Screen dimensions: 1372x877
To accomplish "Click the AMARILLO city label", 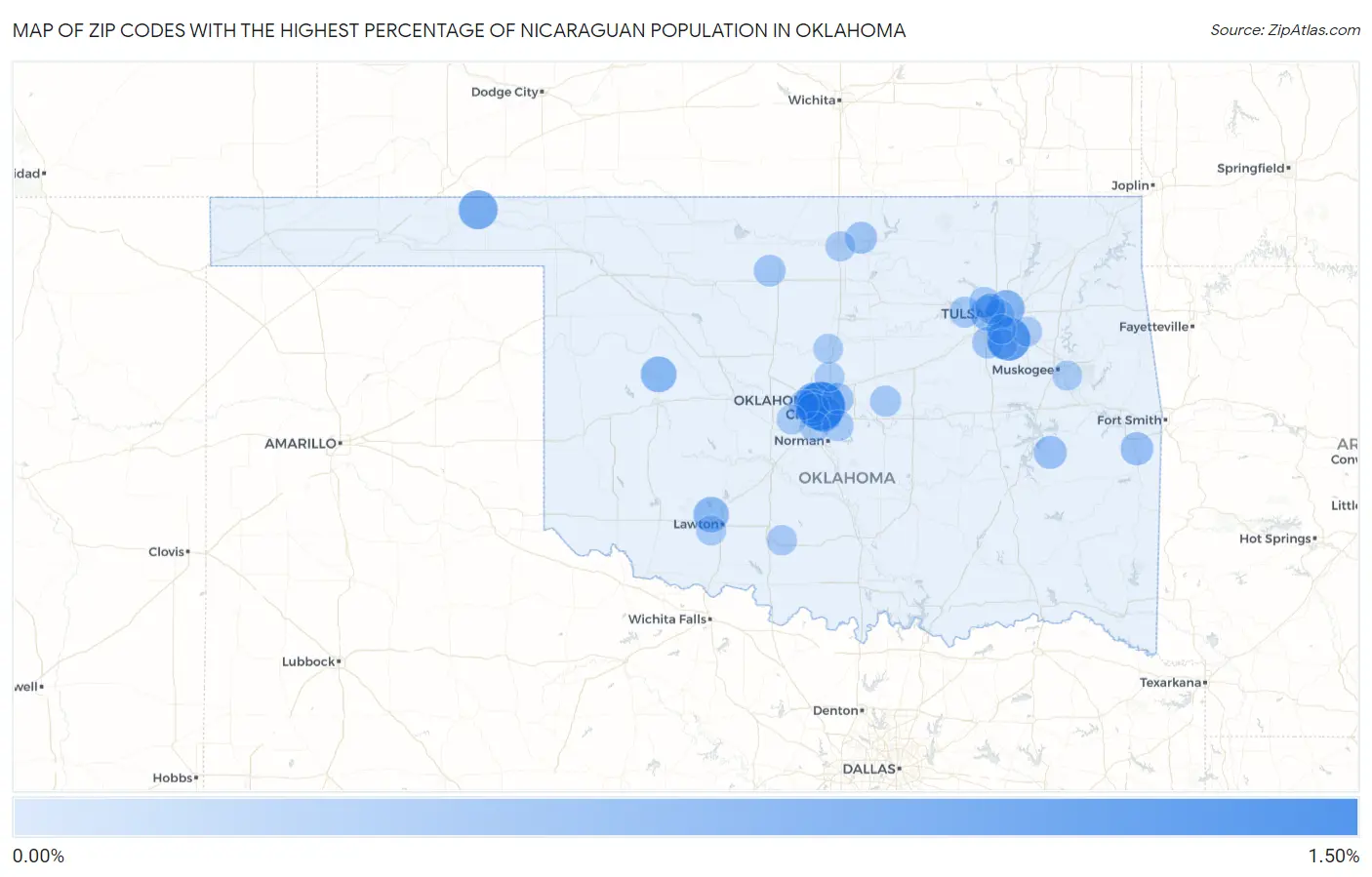I will pyautogui.click(x=301, y=443).
